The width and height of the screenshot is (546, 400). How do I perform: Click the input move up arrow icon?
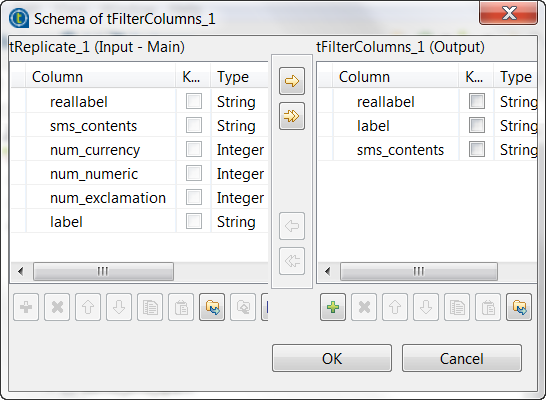(x=88, y=307)
